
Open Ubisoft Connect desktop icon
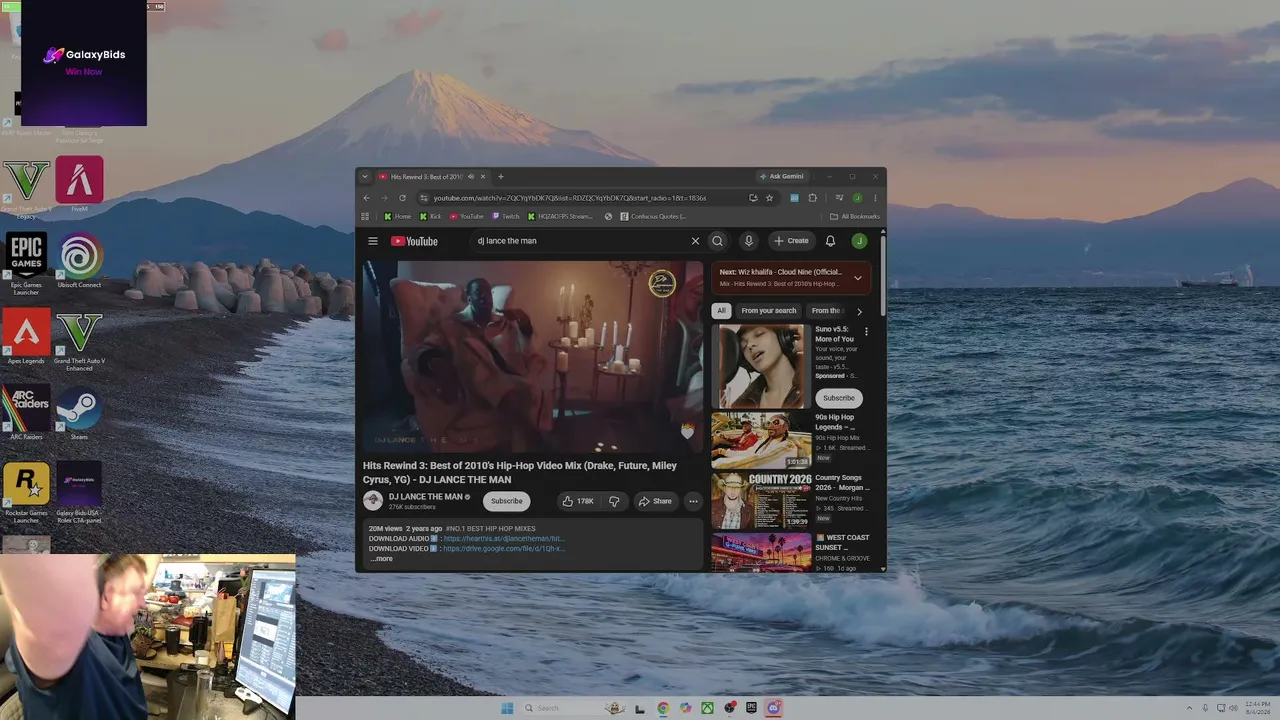coord(79,261)
